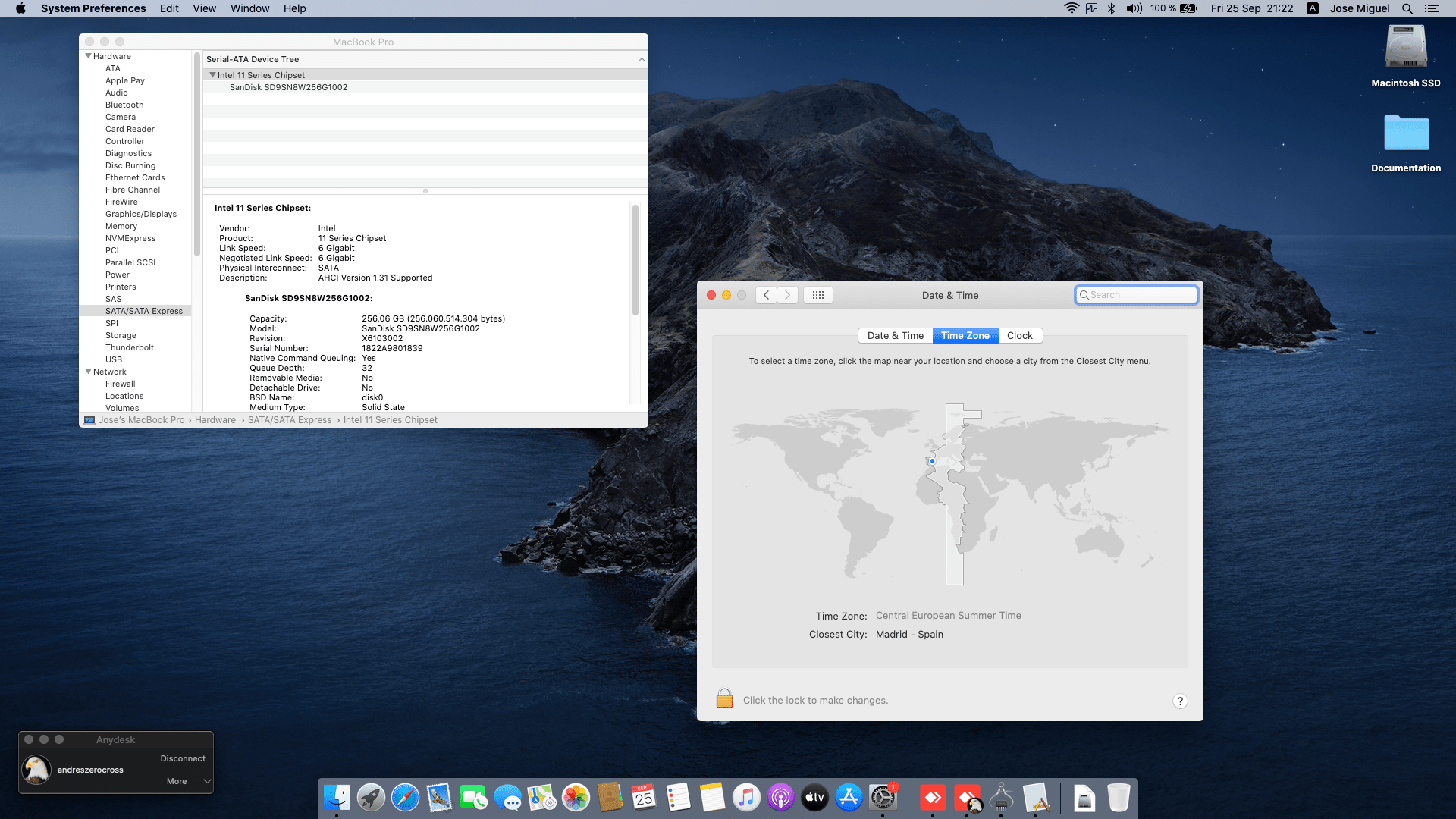Launch Safari from the Dock
Screen dimensions: 1456x819
405,798
